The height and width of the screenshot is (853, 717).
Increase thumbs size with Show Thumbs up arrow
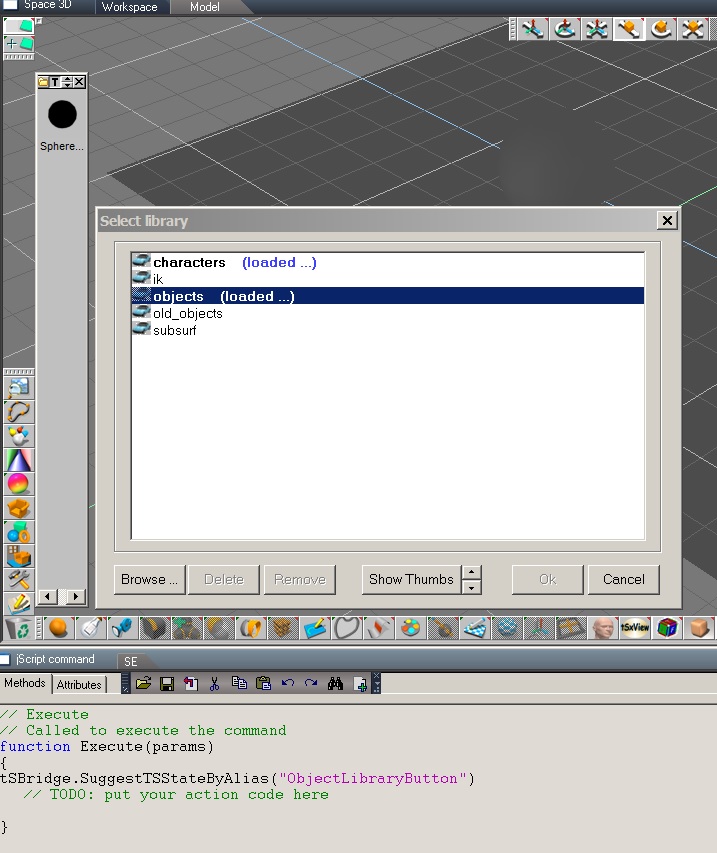[471, 572]
